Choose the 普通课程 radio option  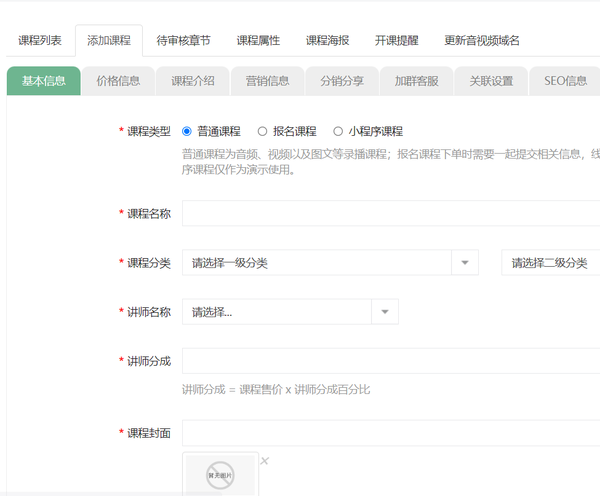(187, 132)
